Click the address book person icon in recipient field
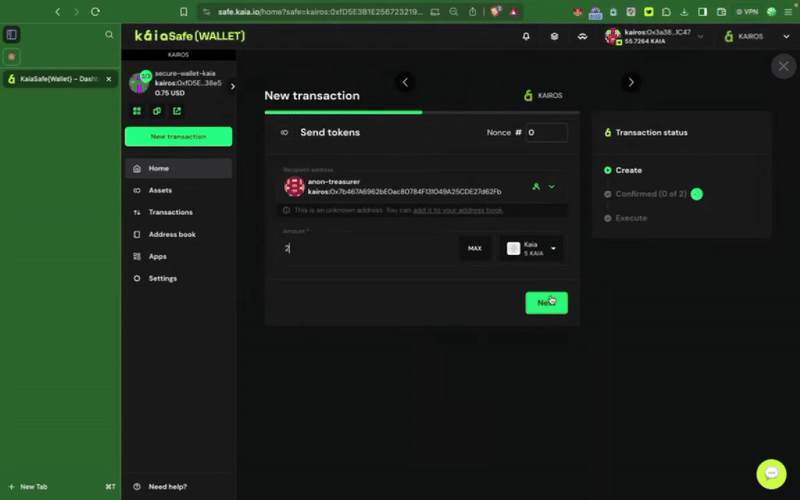800x500 pixels. click(536, 187)
